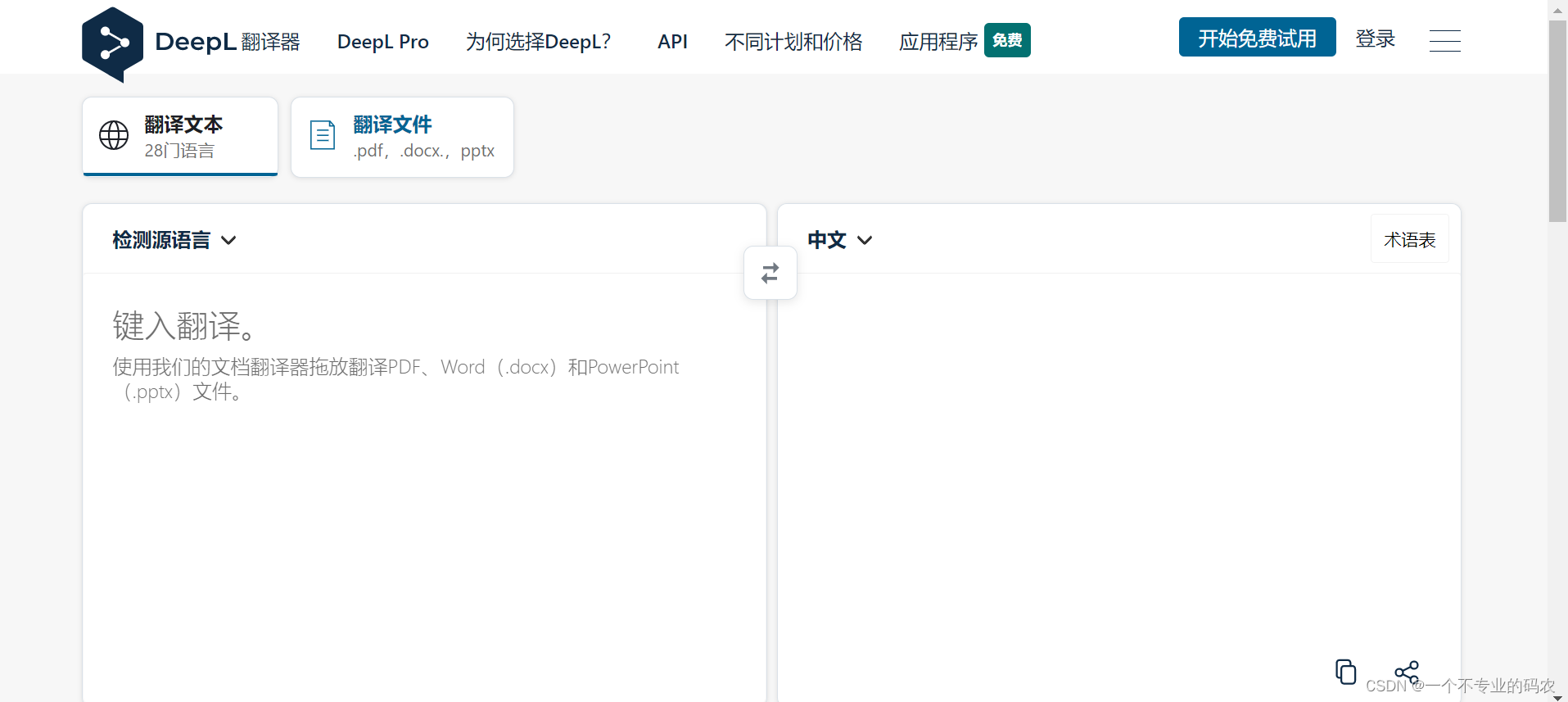Screen dimensions: 1568x702
Task: Select the 翻译文本 tab
Action: pos(180,136)
